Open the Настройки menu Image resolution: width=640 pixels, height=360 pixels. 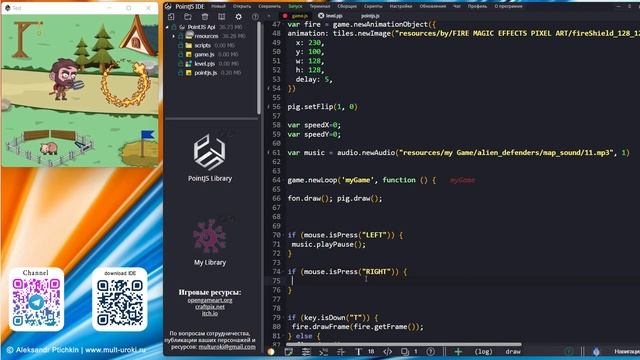click(x=401, y=7)
